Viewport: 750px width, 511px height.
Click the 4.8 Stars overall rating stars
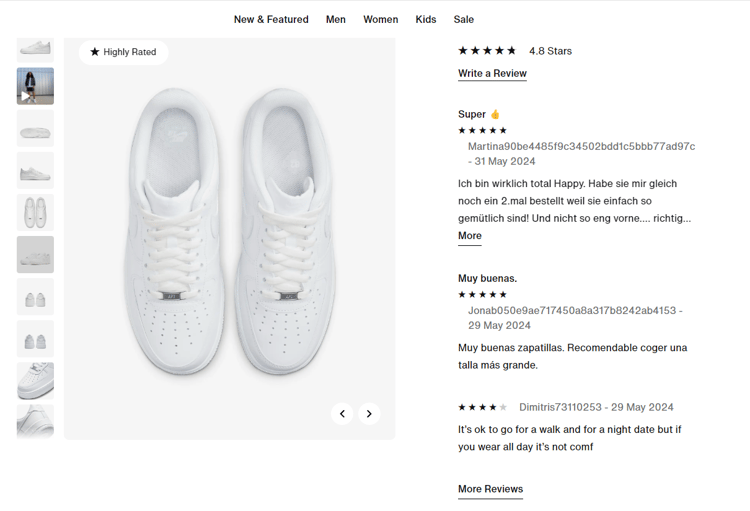[487, 51]
